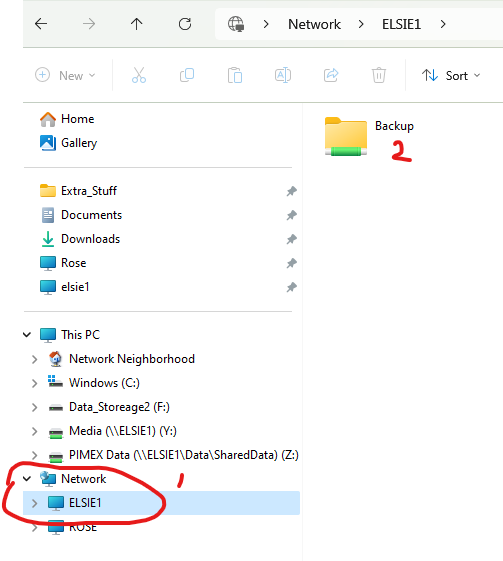Go back with the Back arrow
503x561 pixels.
[x=41, y=24]
